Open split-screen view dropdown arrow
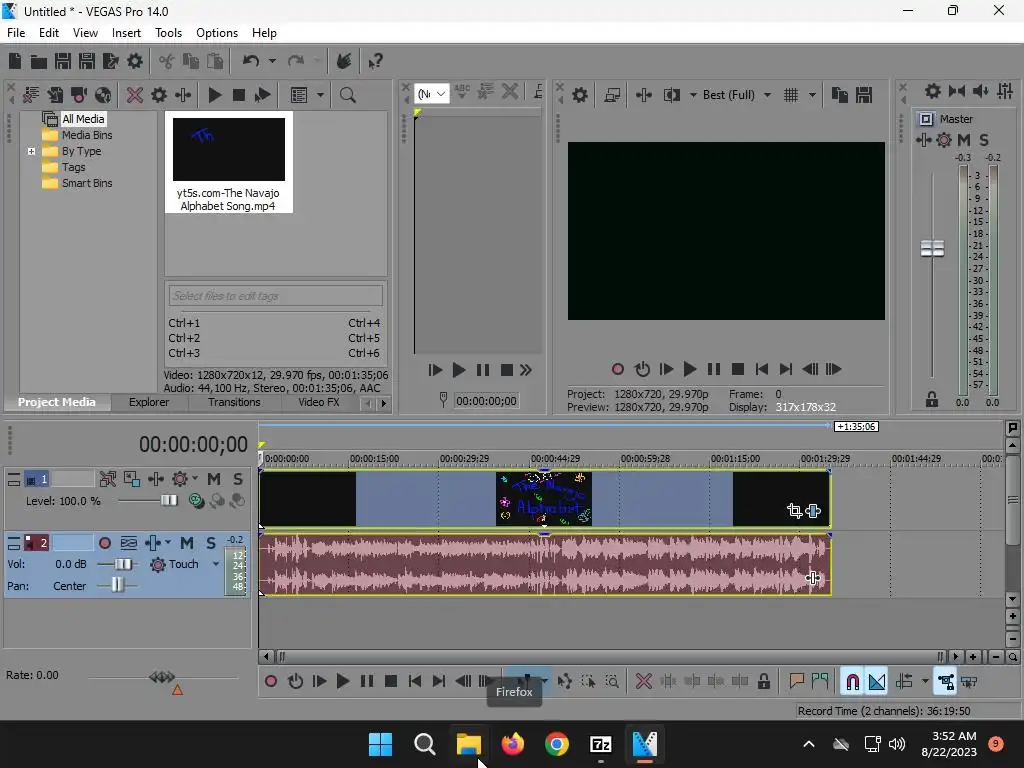 pos(693,95)
